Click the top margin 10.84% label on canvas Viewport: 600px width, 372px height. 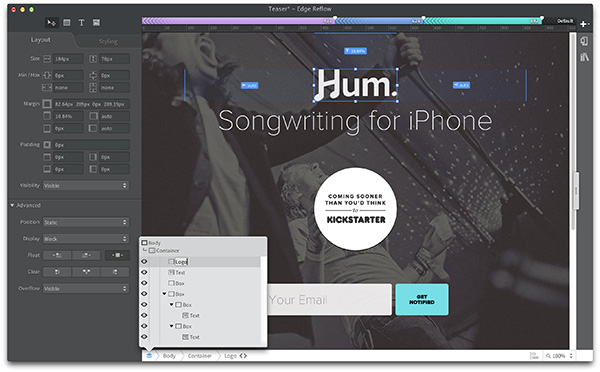(355, 51)
